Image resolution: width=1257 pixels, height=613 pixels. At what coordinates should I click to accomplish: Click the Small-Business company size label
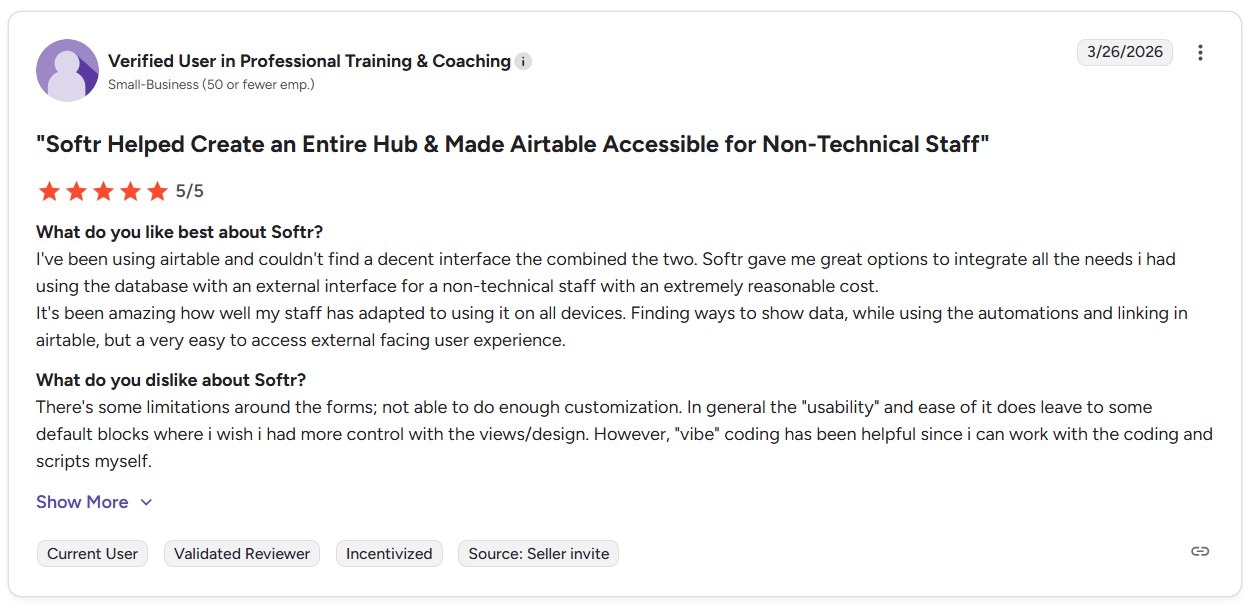point(211,85)
